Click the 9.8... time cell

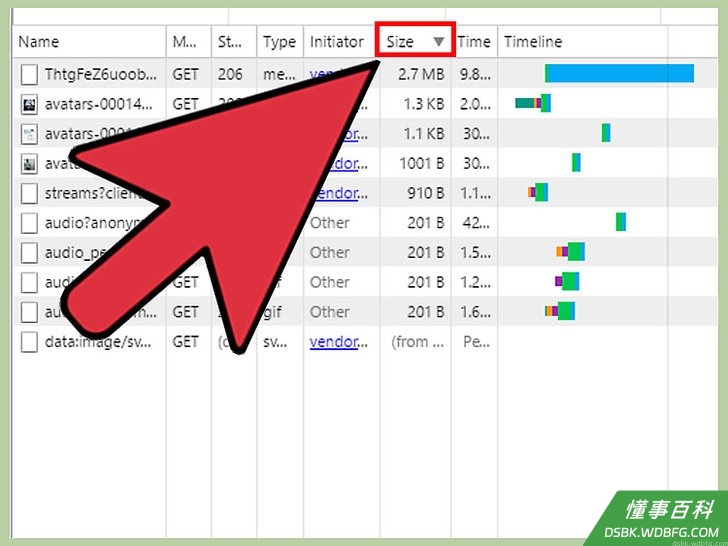(x=475, y=74)
